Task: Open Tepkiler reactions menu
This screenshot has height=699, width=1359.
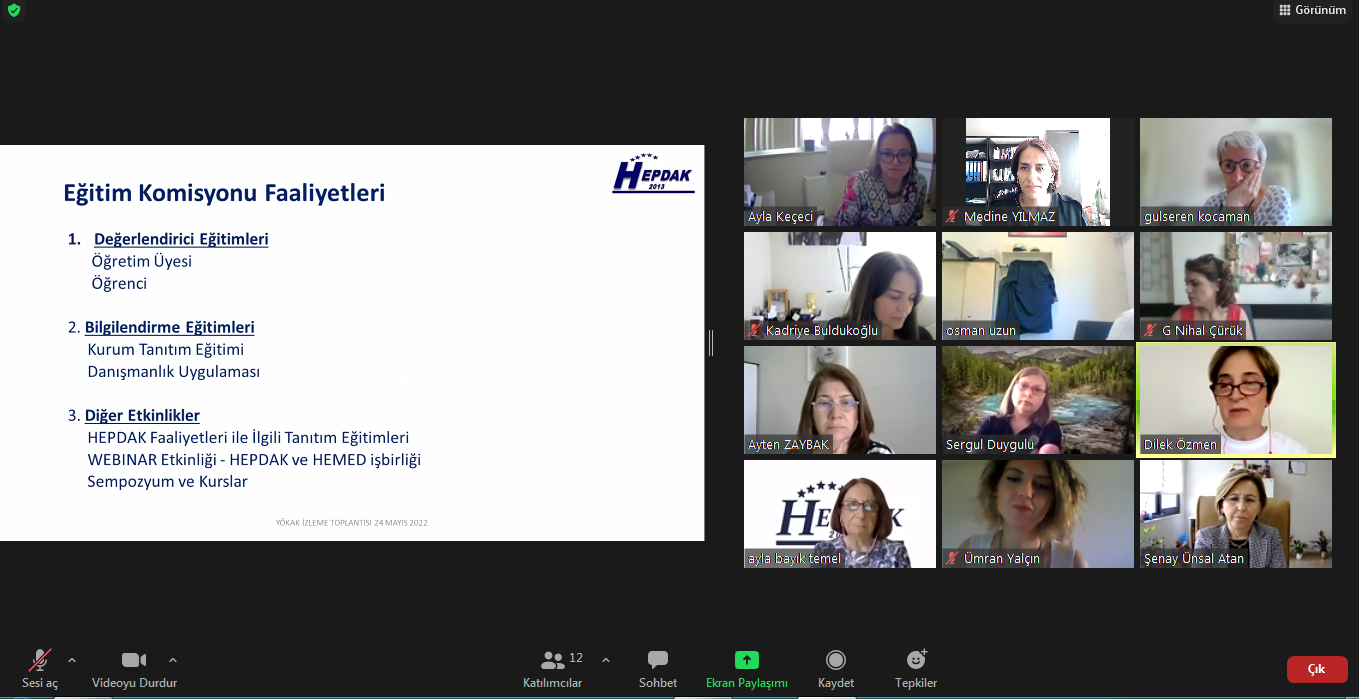Action: (x=915, y=667)
